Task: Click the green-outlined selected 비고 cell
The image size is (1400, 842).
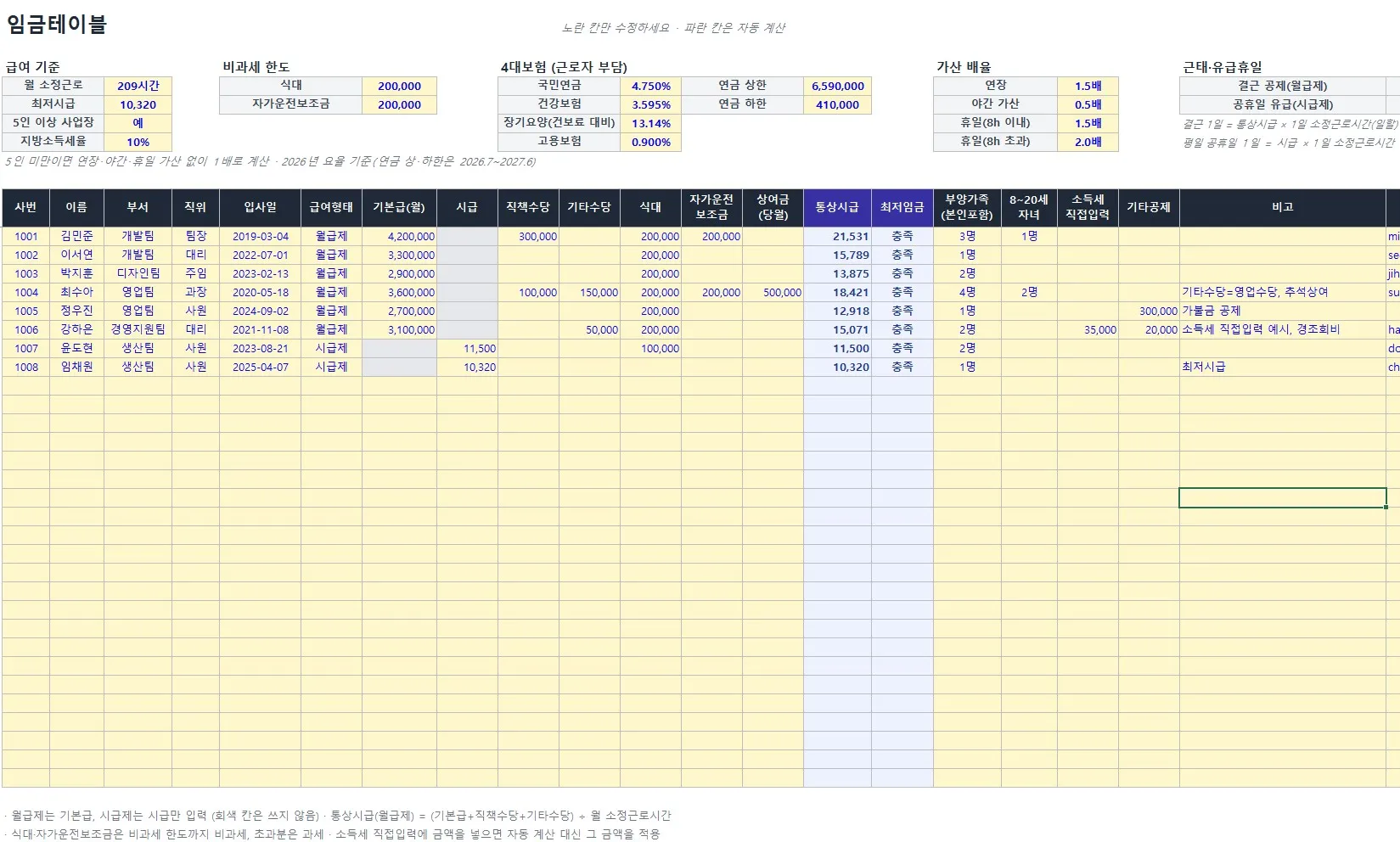Action: (1282, 497)
